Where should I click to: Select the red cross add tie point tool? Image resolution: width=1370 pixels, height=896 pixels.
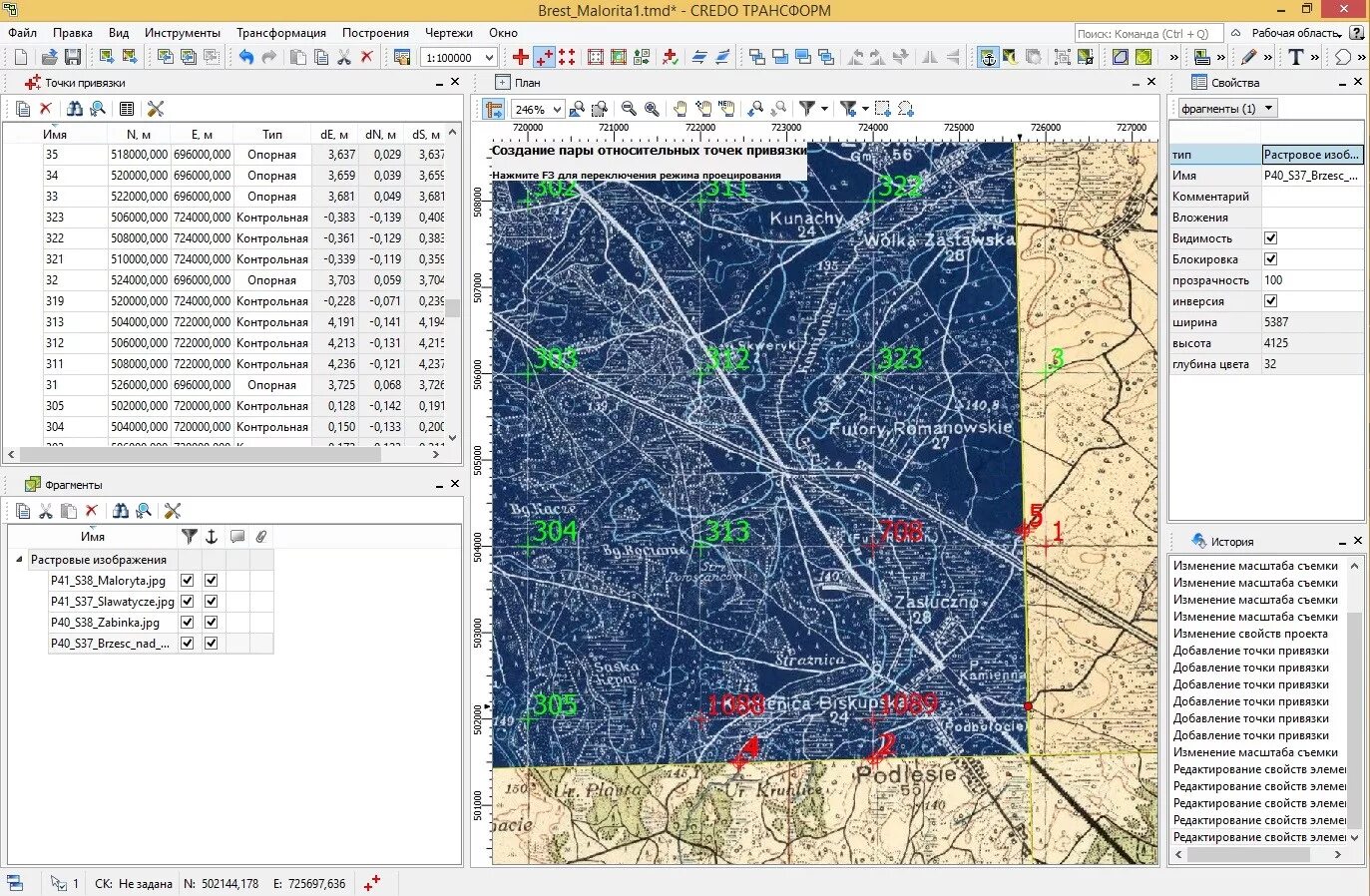click(521, 57)
